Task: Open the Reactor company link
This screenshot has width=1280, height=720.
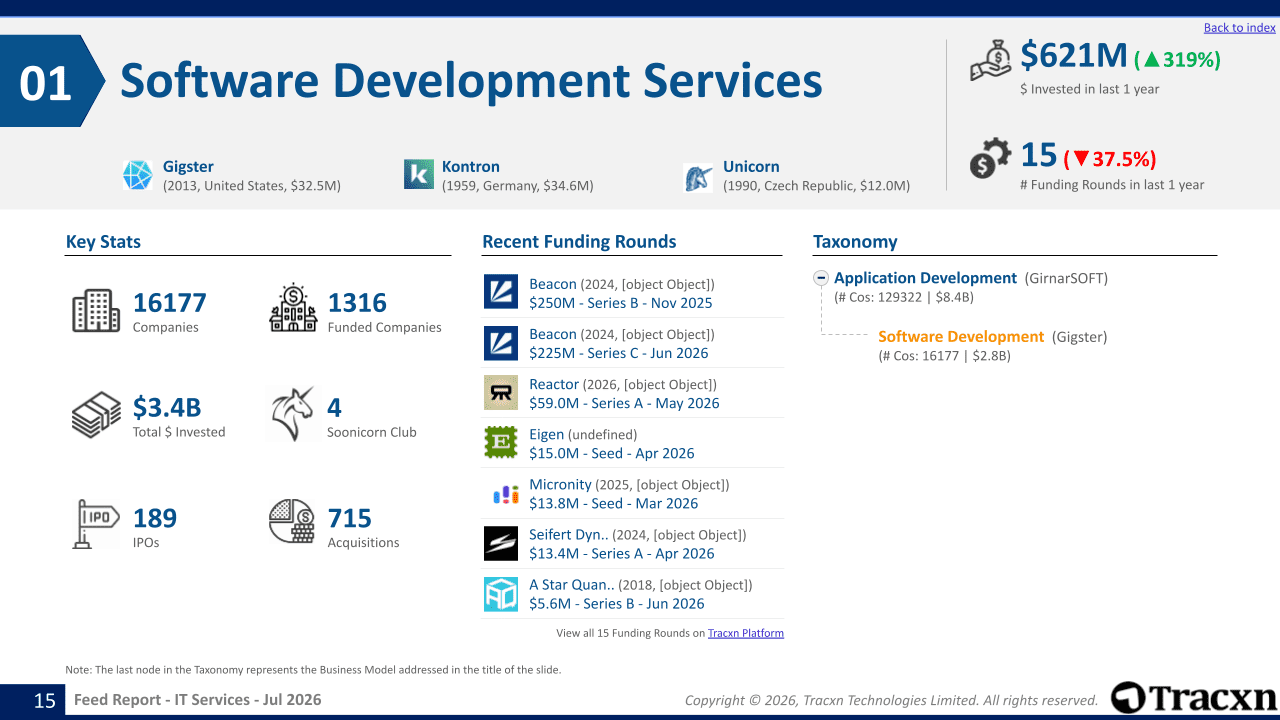Action: click(554, 384)
